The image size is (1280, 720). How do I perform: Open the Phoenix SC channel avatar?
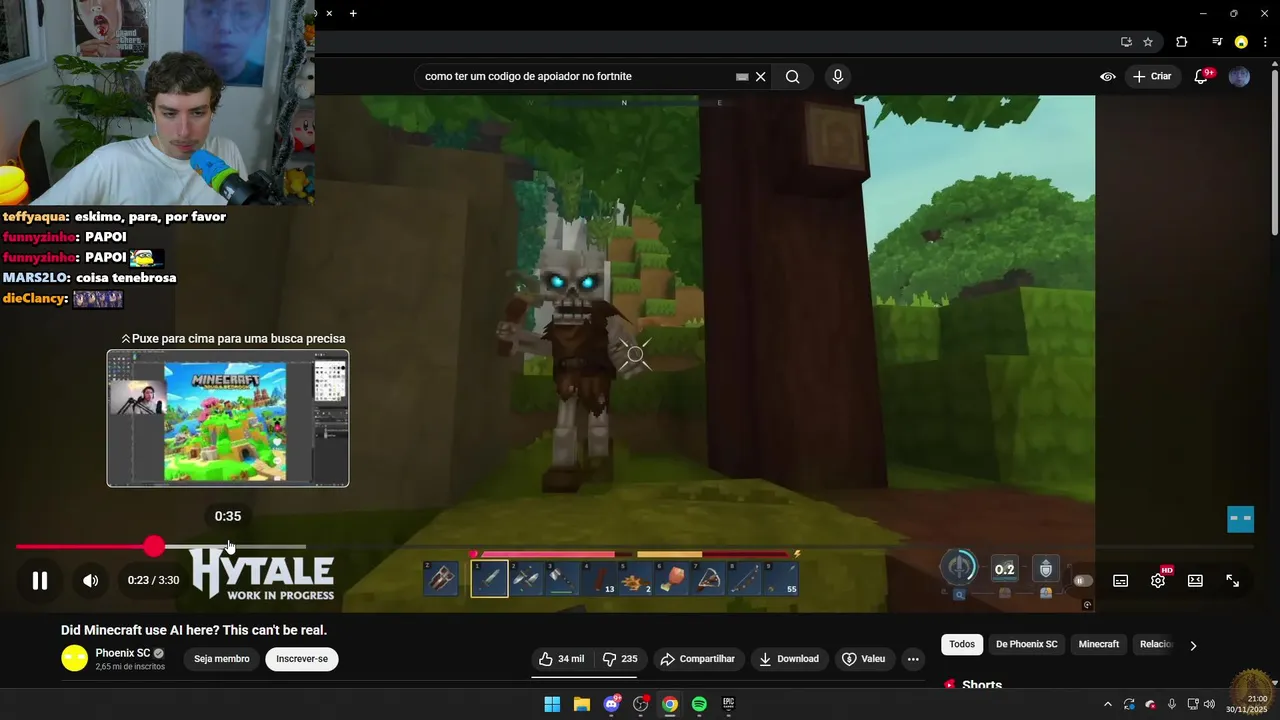pyautogui.click(x=74, y=658)
